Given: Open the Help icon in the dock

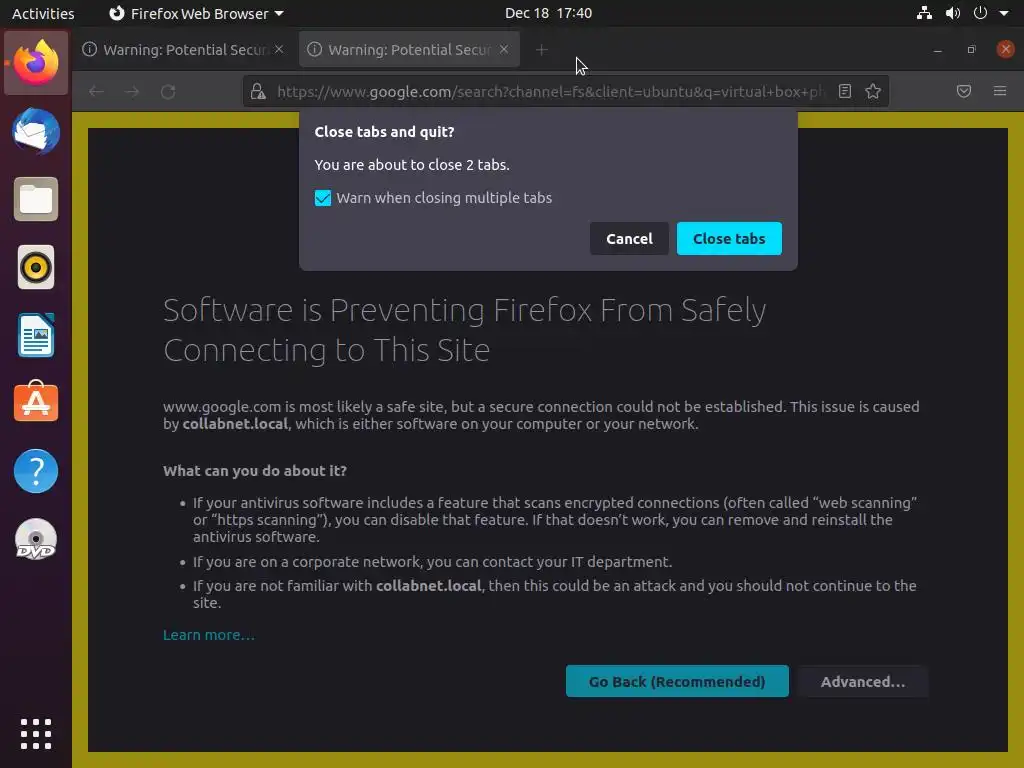Looking at the screenshot, I should (x=36, y=471).
